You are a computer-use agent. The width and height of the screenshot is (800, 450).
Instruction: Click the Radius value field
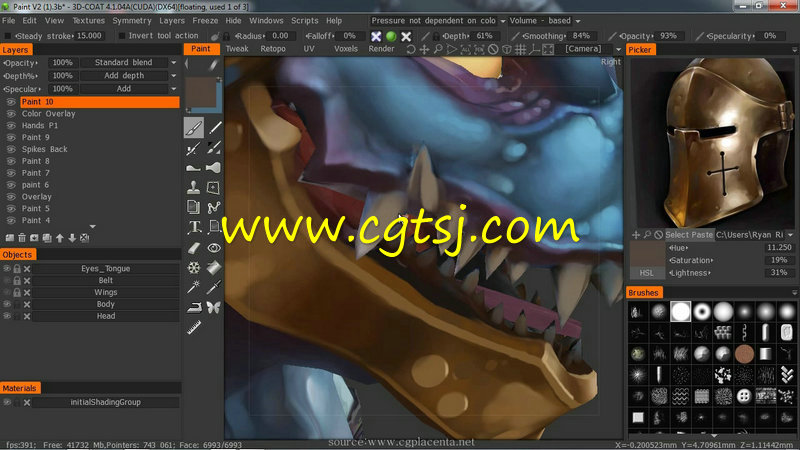280,36
